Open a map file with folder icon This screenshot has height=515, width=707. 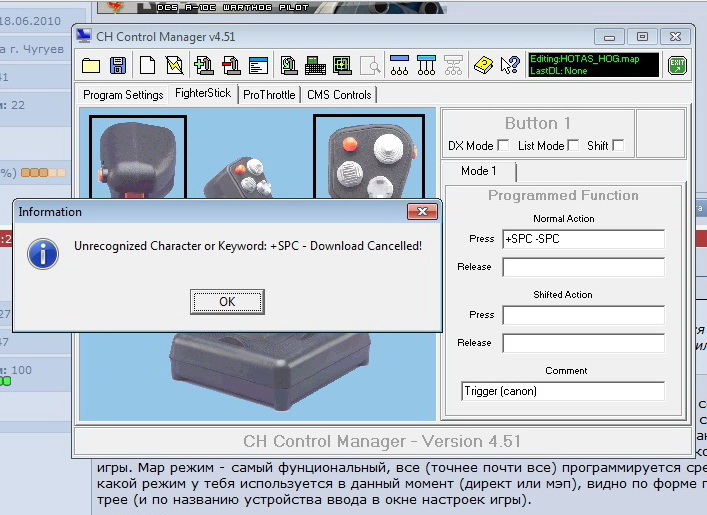91,65
